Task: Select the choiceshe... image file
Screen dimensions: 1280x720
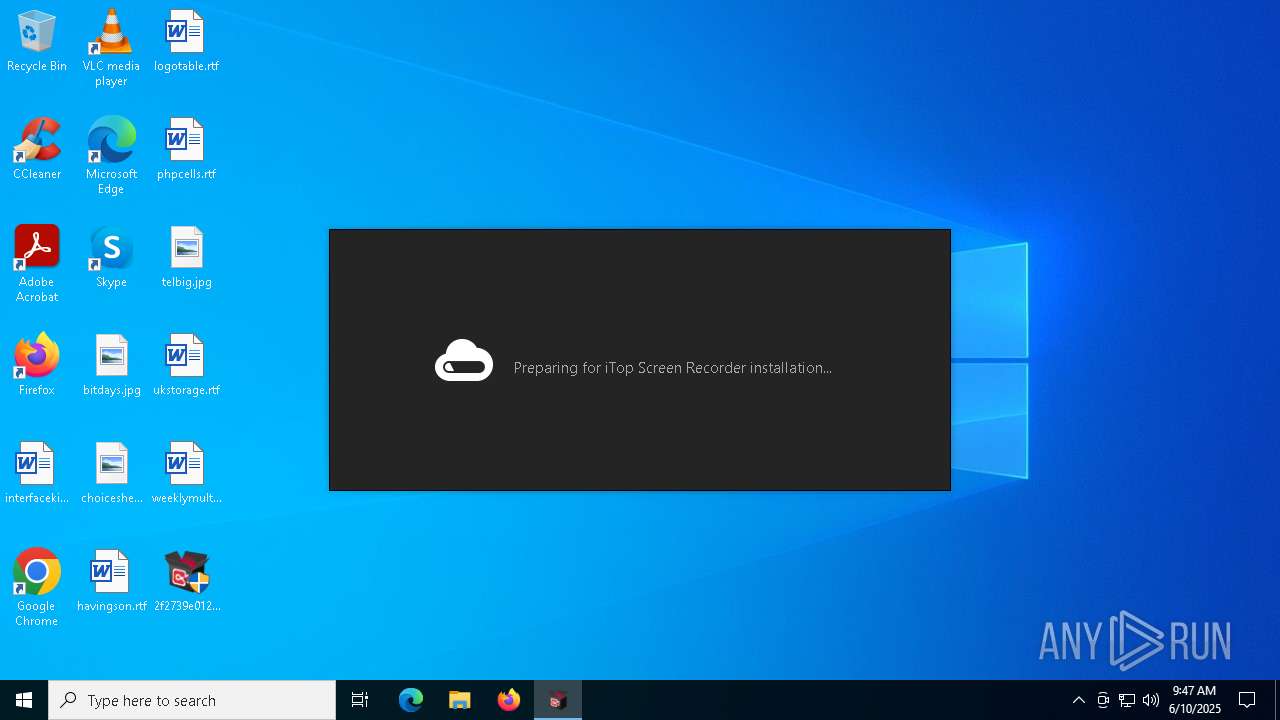Action: 111,474
